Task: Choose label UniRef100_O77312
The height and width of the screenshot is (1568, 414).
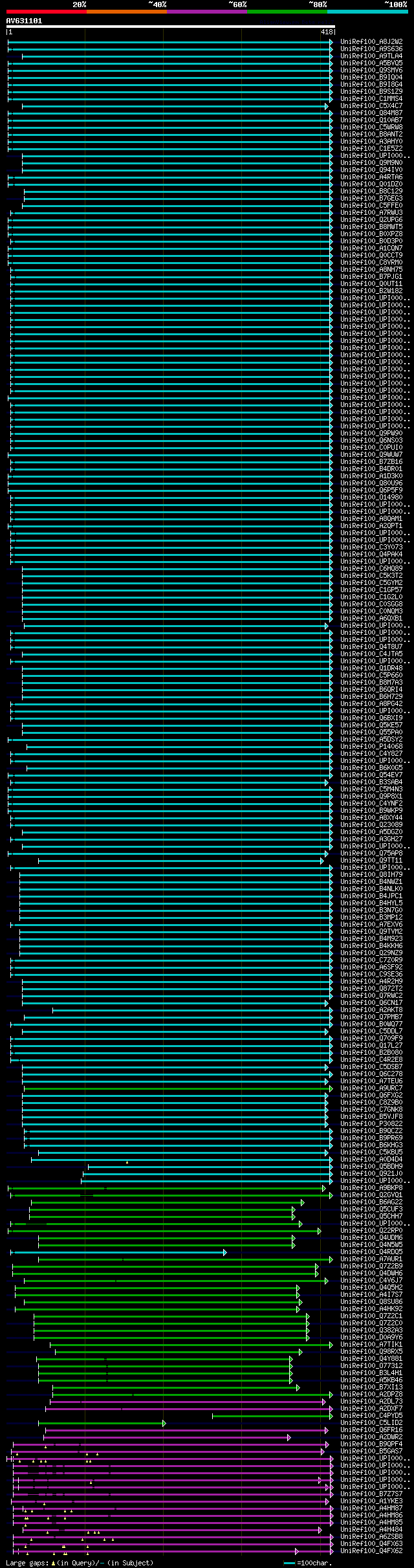Action: click(371, 1365)
